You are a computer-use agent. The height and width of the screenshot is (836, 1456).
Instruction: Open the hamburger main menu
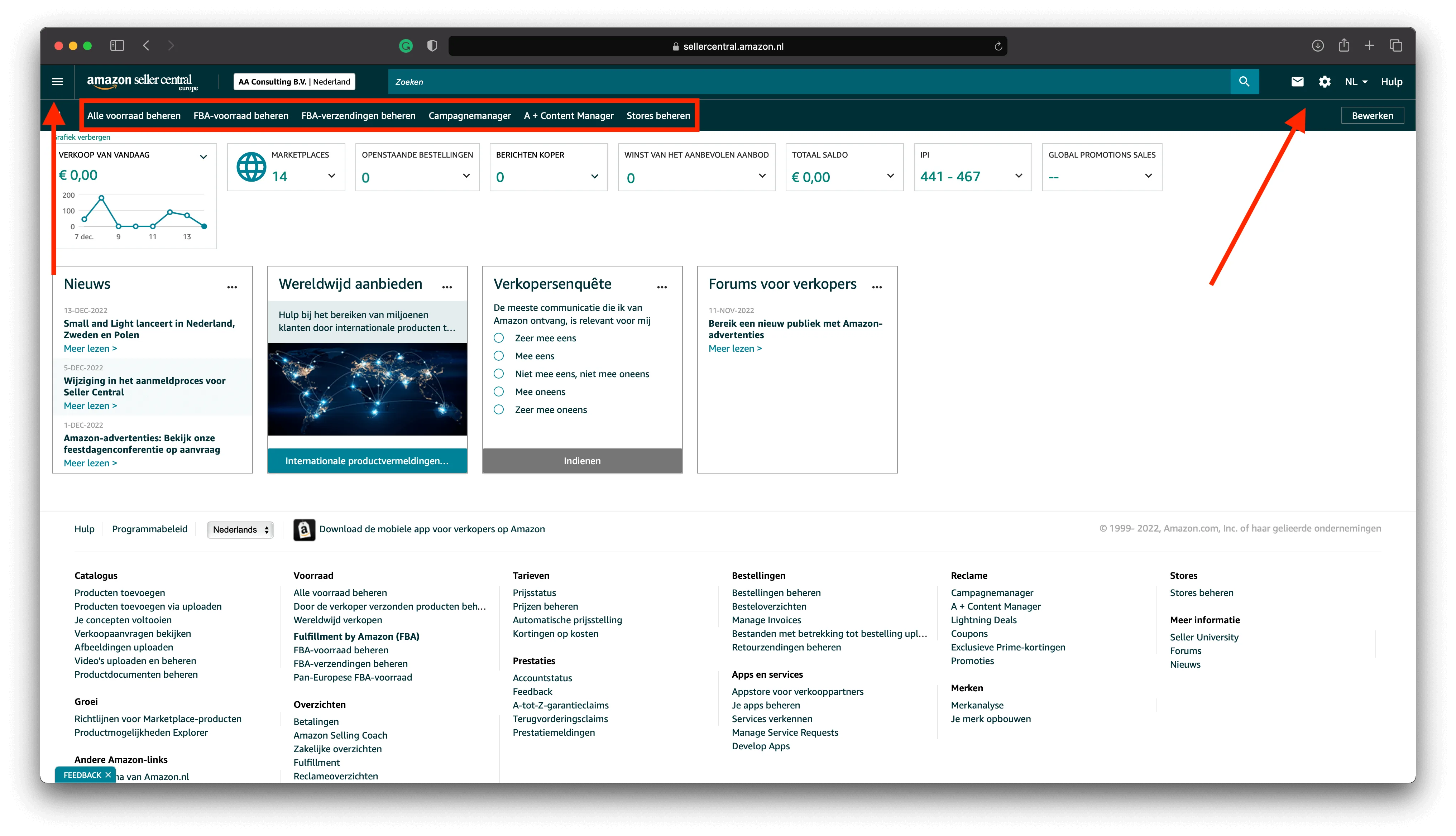57,82
